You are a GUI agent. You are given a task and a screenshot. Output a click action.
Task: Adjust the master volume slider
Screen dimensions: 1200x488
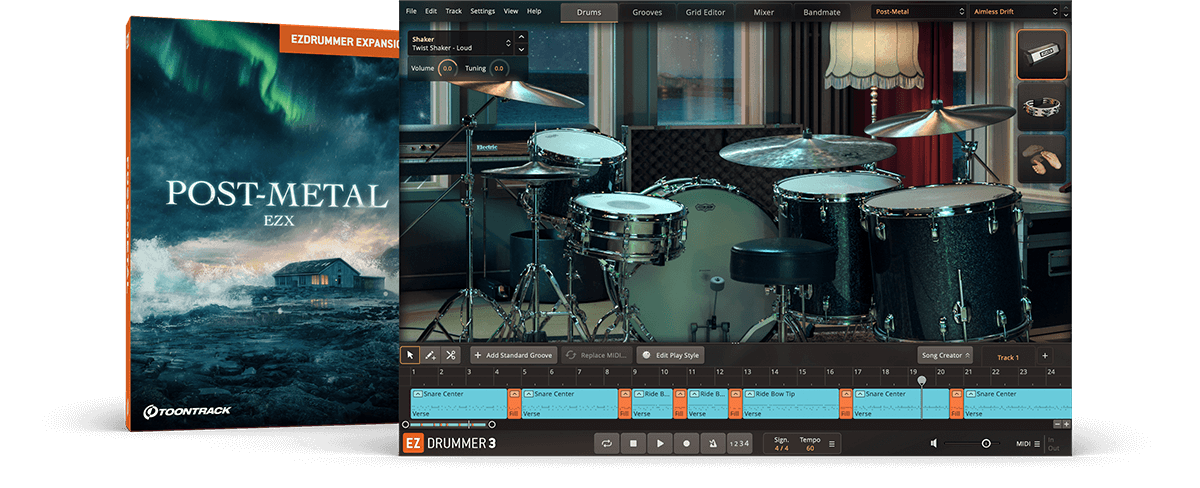[985, 443]
